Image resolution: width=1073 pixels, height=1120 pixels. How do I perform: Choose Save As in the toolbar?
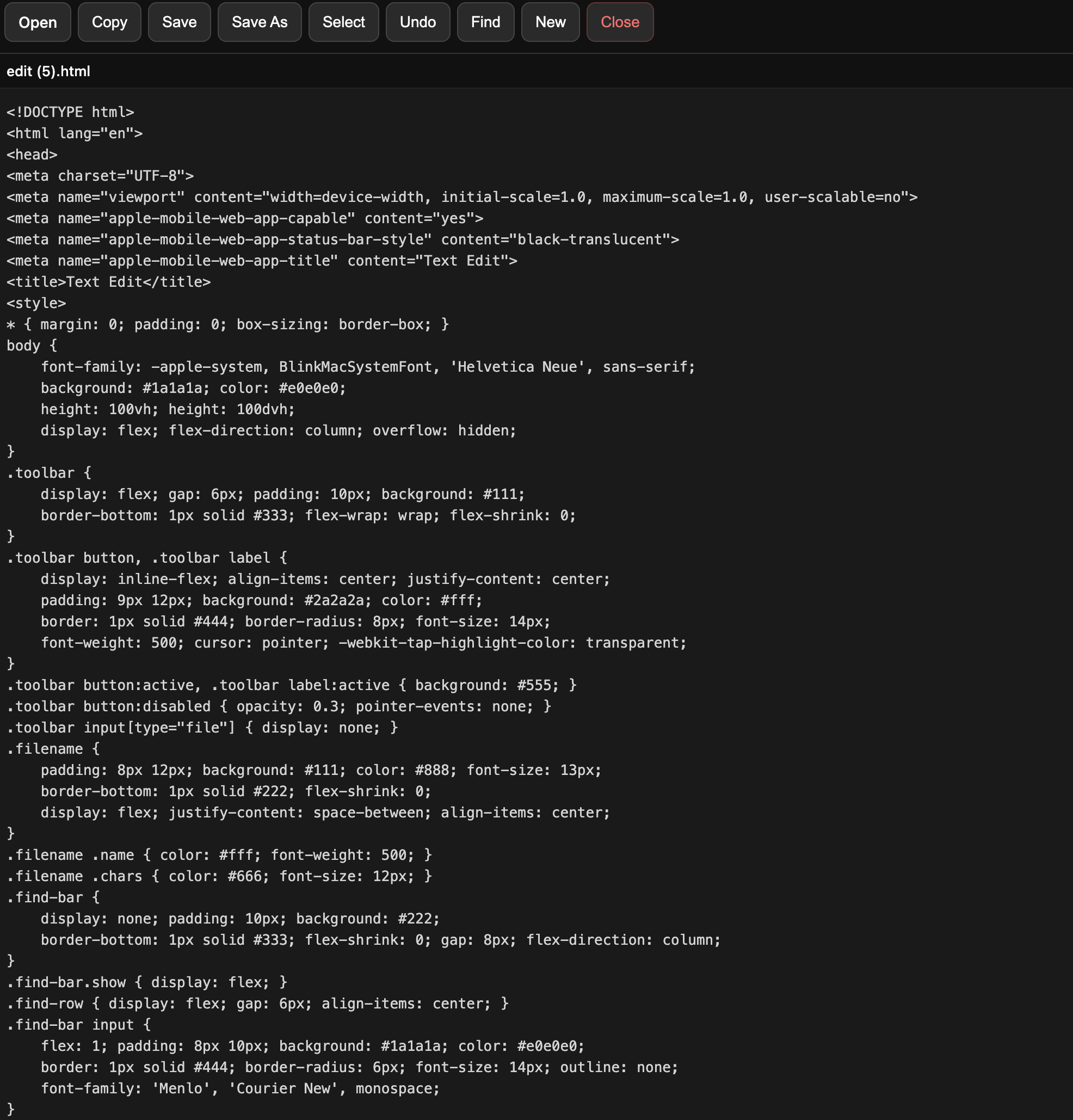(x=260, y=22)
